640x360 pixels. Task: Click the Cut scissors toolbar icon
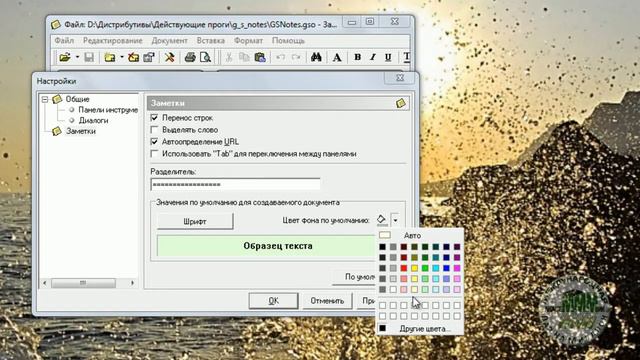229,57
